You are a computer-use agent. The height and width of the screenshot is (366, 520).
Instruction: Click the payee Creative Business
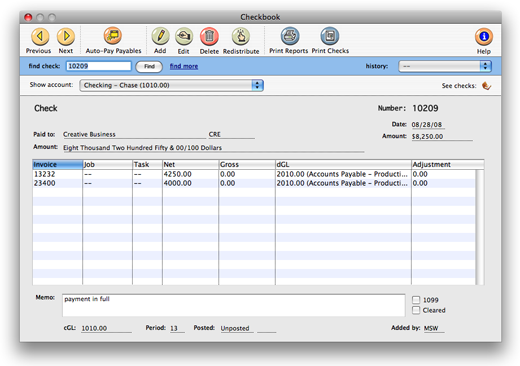89,134
